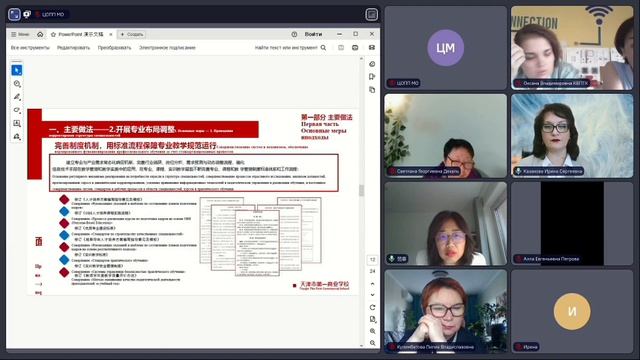Select Казакова Ирина Сергеевна video tile
Screen dimensions: 640x360
pyautogui.click(x=572, y=136)
